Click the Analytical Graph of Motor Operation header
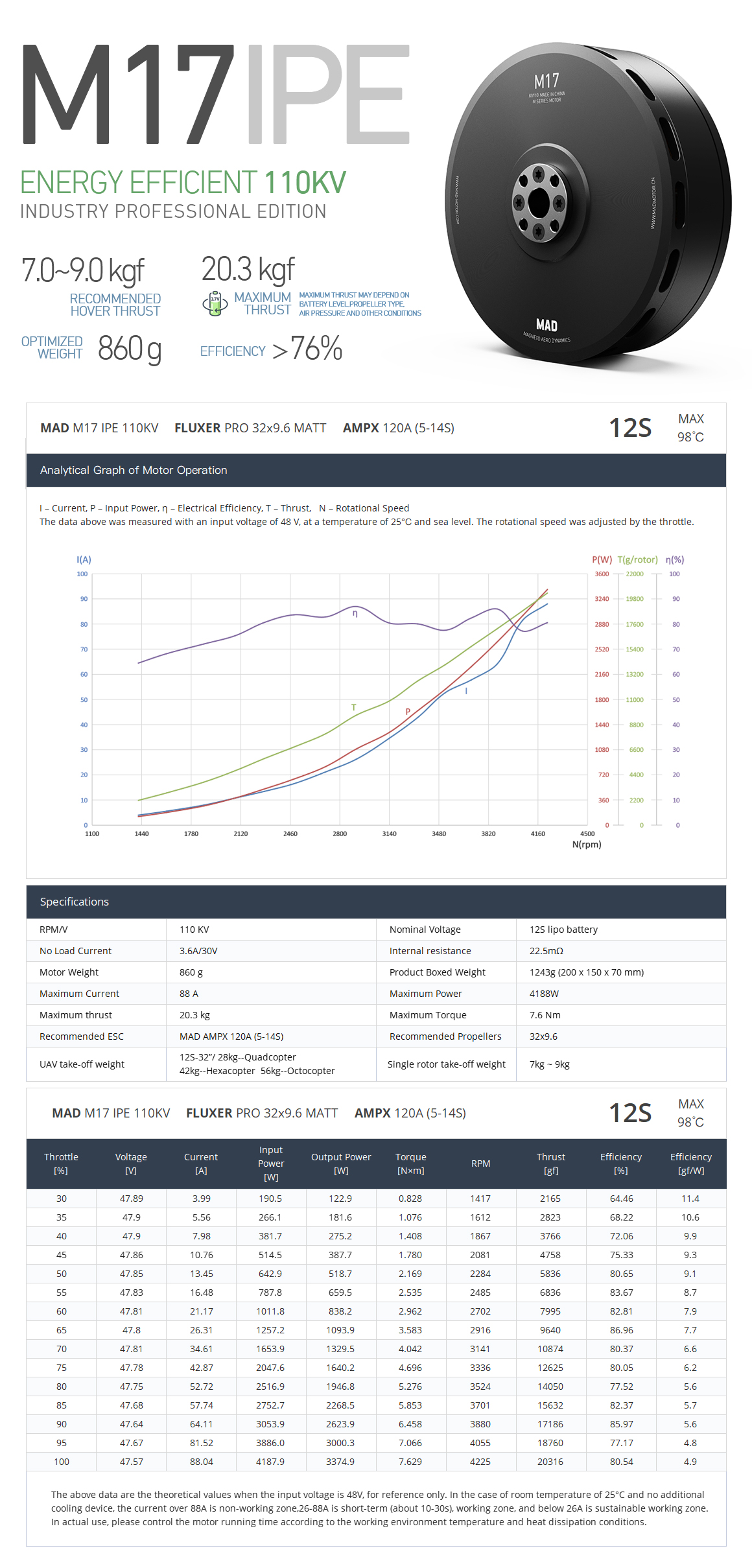Viewport: 752px width, 1568px height. pyautogui.click(x=134, y=470)
